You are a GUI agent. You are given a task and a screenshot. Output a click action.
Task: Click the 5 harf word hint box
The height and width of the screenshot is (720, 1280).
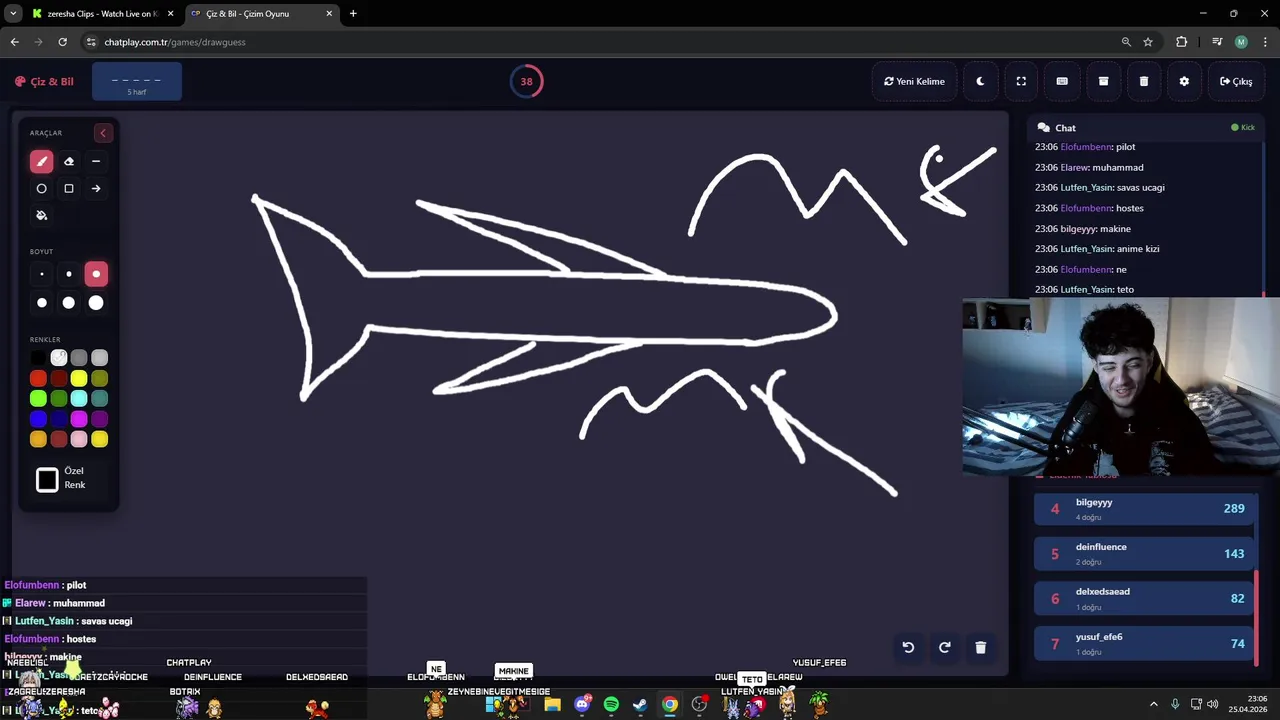tap(137, 82)
